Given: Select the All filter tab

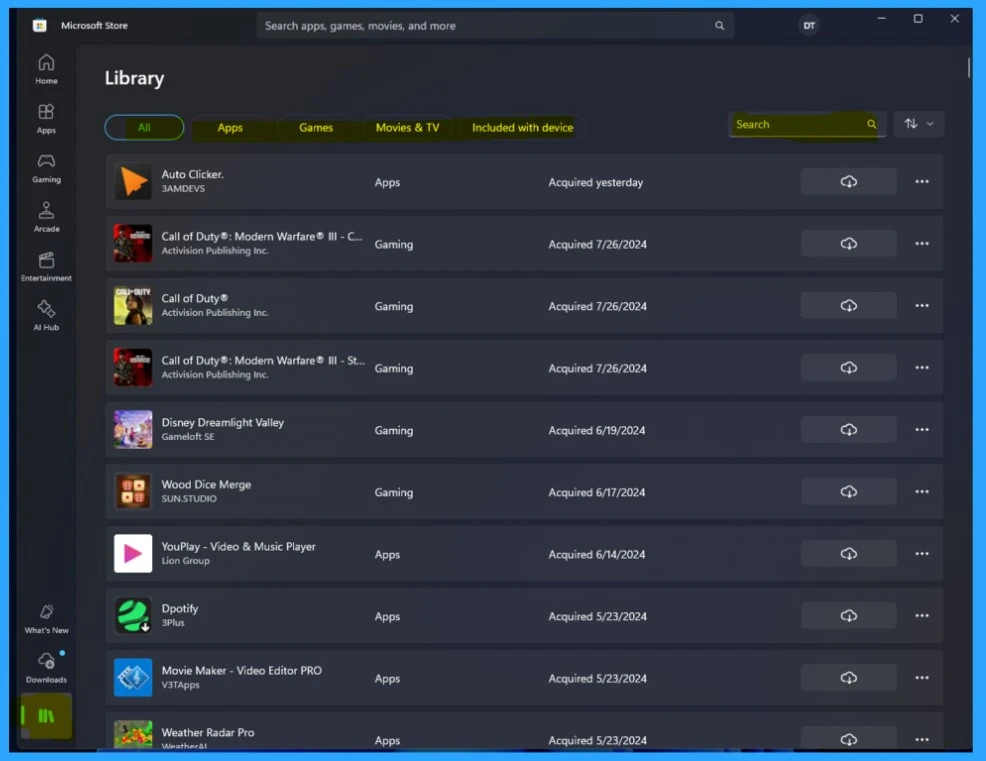Looking at the screenshot, I should click(x=144, y=127).
